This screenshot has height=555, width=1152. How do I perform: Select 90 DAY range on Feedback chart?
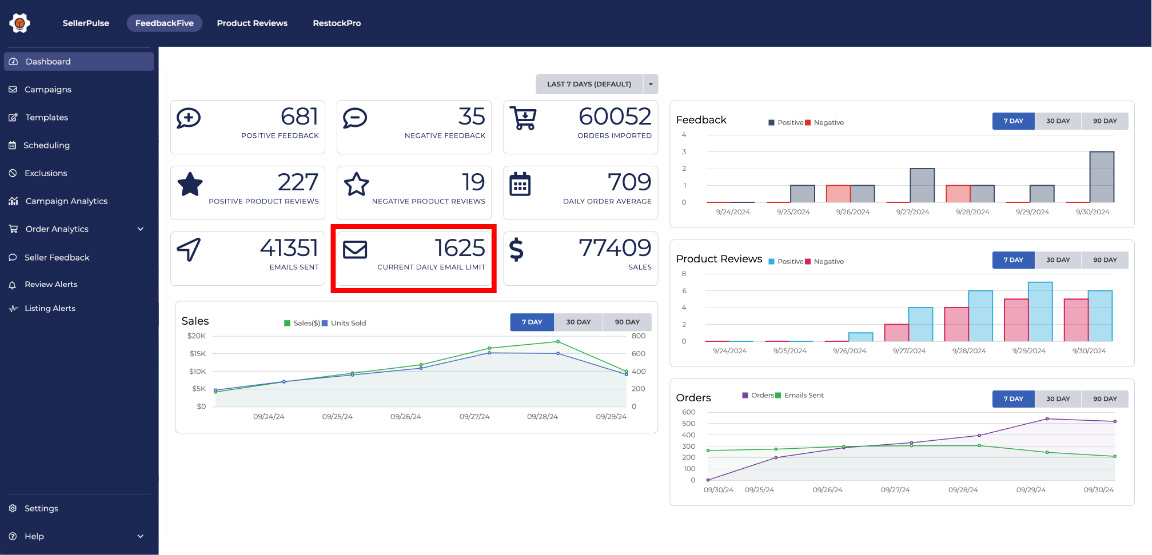click(x=1104, y=121)
